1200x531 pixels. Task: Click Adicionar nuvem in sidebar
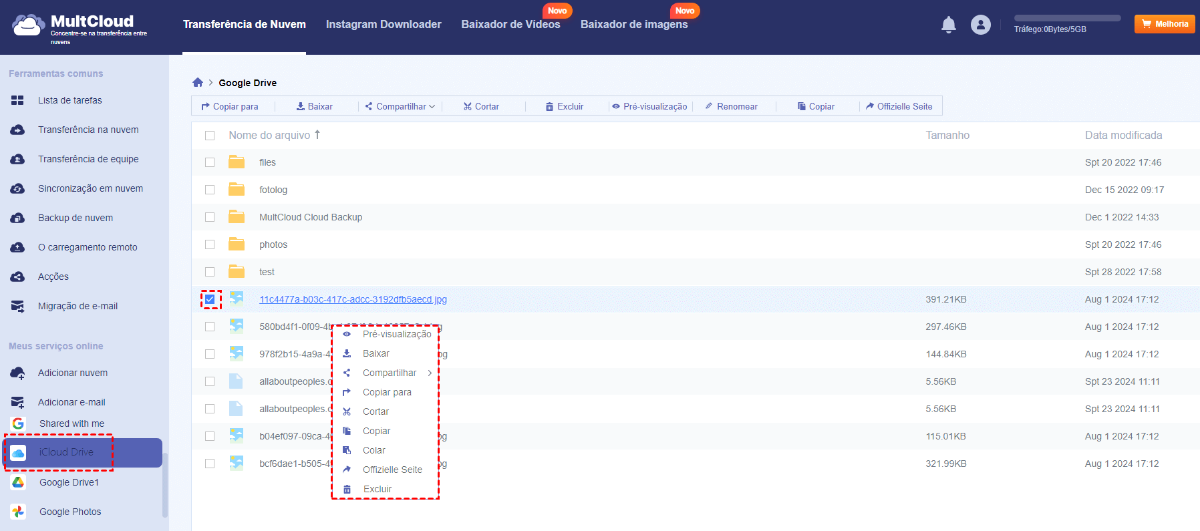[x=72, y=373]
